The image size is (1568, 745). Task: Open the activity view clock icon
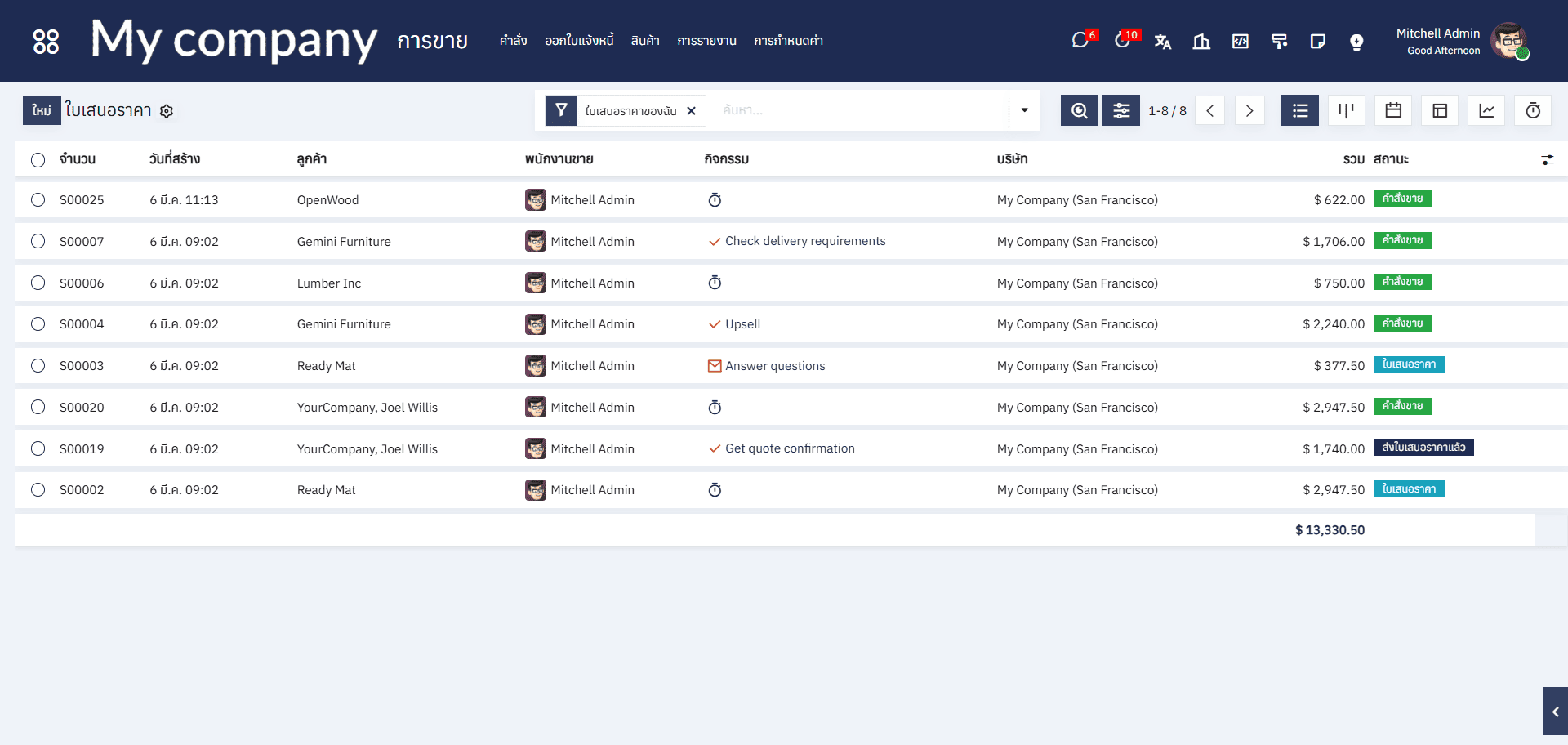(x=1533, y=110)
